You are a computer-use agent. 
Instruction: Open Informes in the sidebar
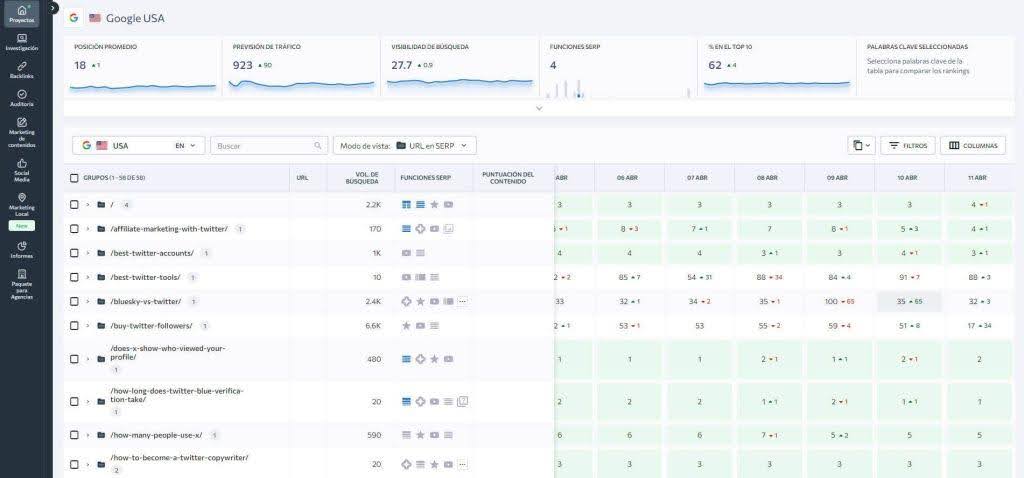[x=22, y=250]
